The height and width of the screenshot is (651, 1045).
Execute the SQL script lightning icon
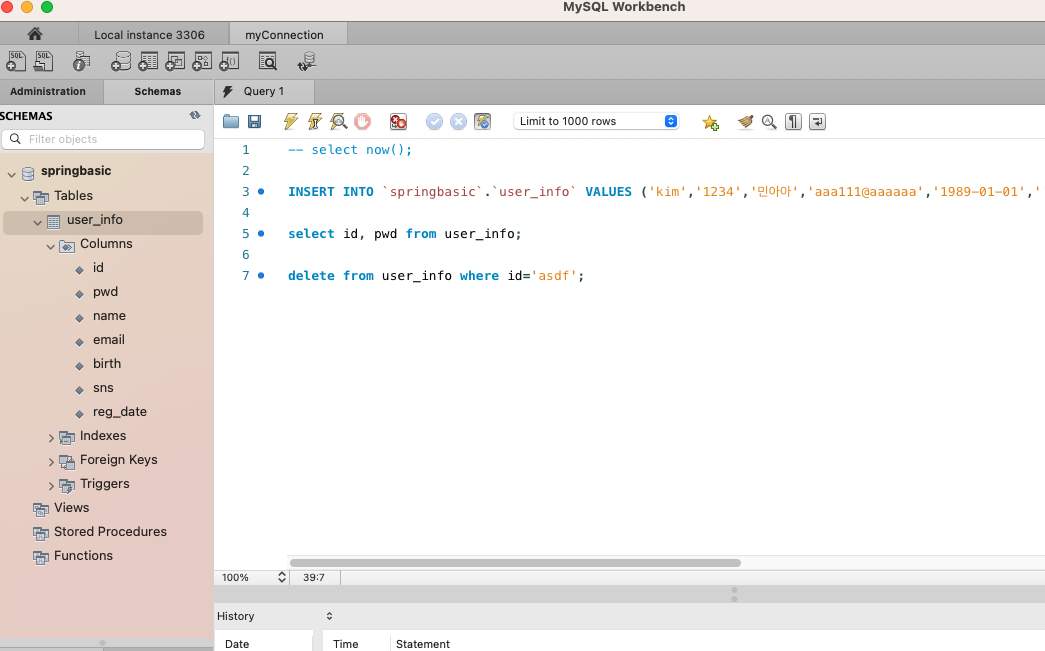point(291,121)
